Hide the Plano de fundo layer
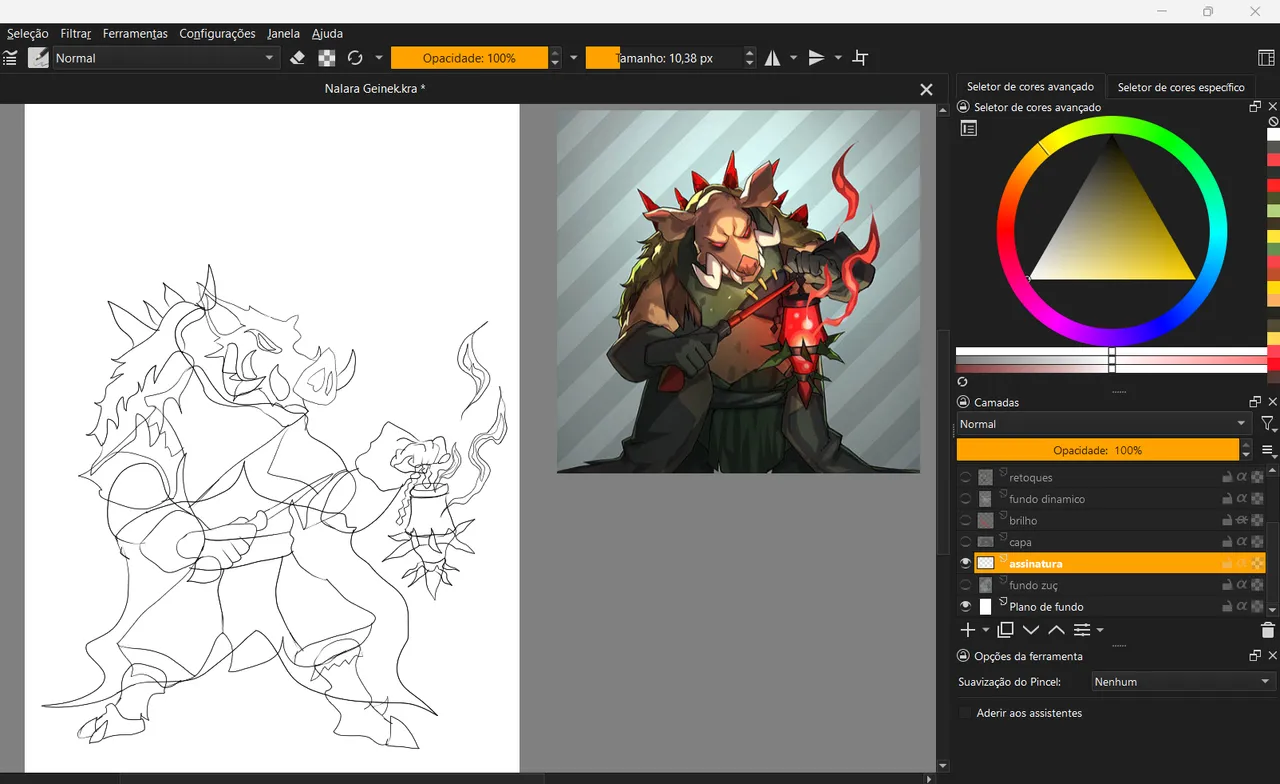 click(x=965, y=606)
